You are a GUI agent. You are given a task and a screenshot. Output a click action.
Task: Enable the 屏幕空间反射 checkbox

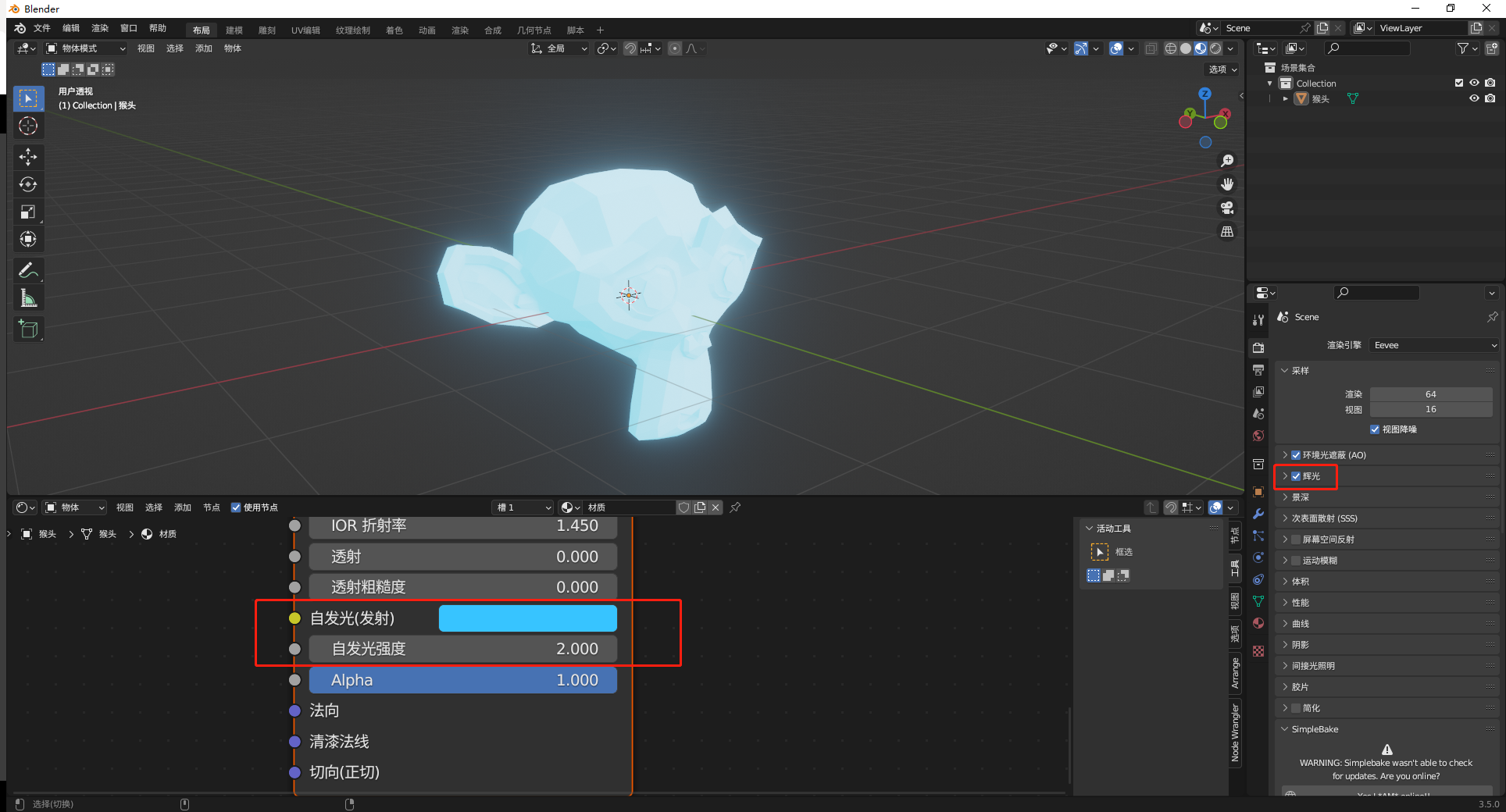(1296, 540)
